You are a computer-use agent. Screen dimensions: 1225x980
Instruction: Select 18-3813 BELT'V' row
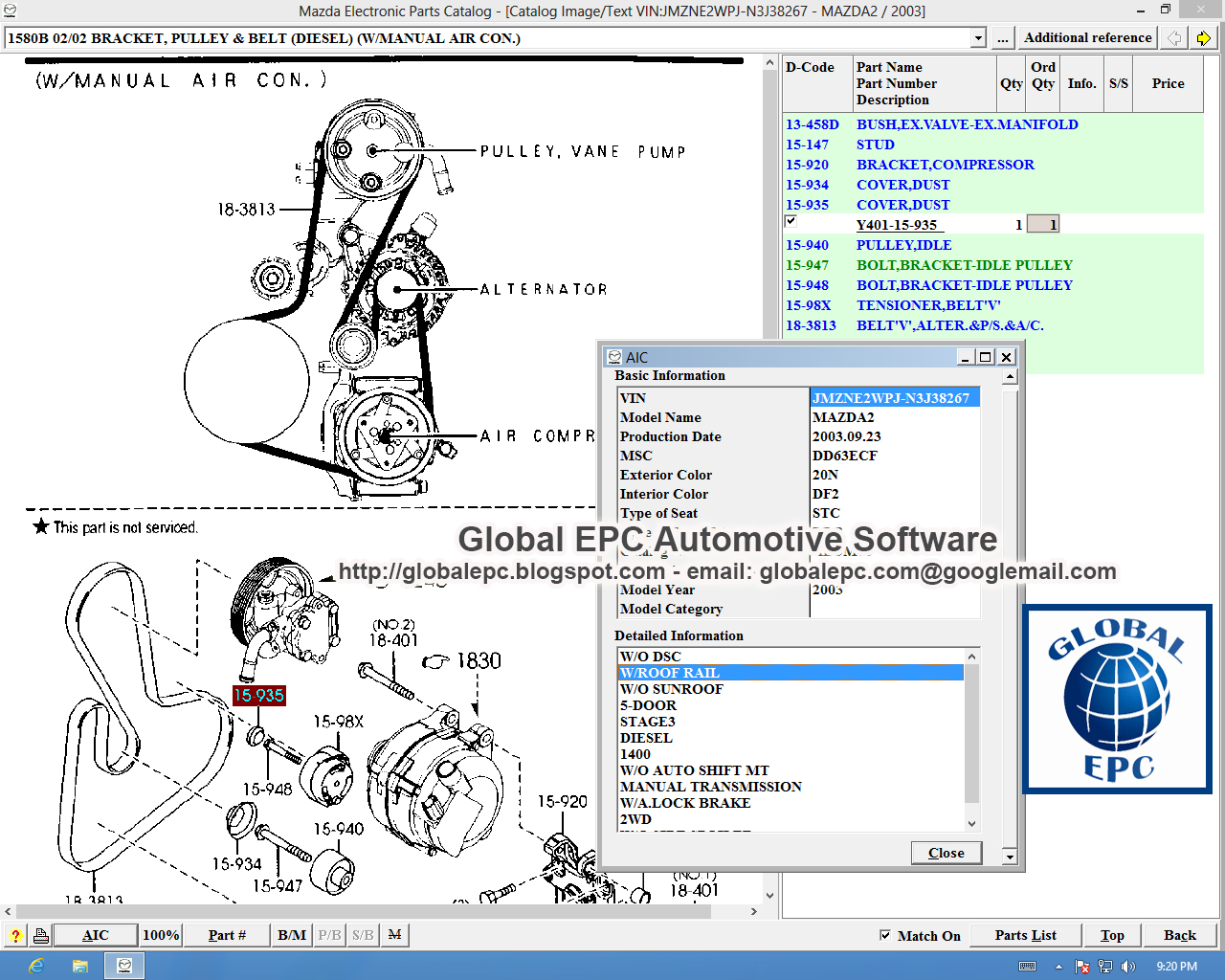point(992,325)
